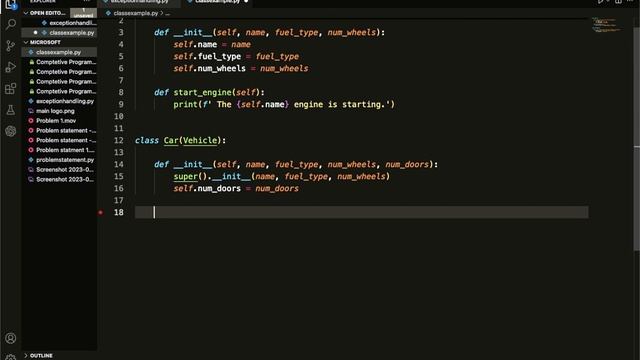Open the Source Control view
The height and width of the screenshot is (360, 640).
11,46
